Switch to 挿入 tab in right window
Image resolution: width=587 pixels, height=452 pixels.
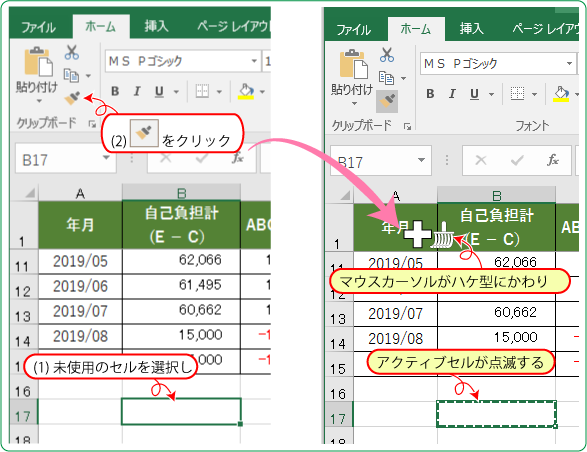[x=472, y=29]
